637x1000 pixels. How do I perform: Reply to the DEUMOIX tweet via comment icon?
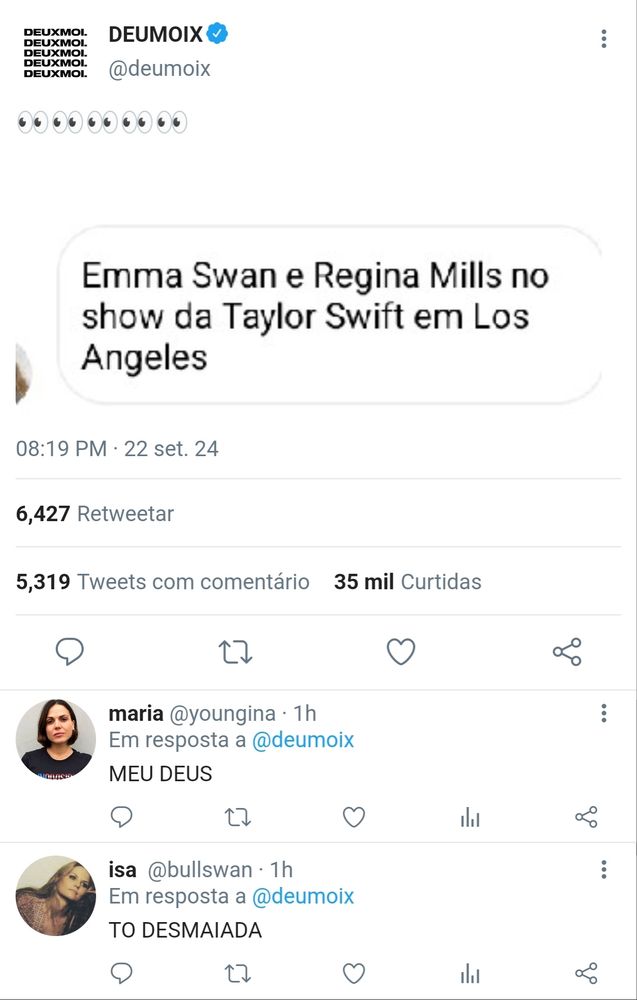click(x=70, y=652)
